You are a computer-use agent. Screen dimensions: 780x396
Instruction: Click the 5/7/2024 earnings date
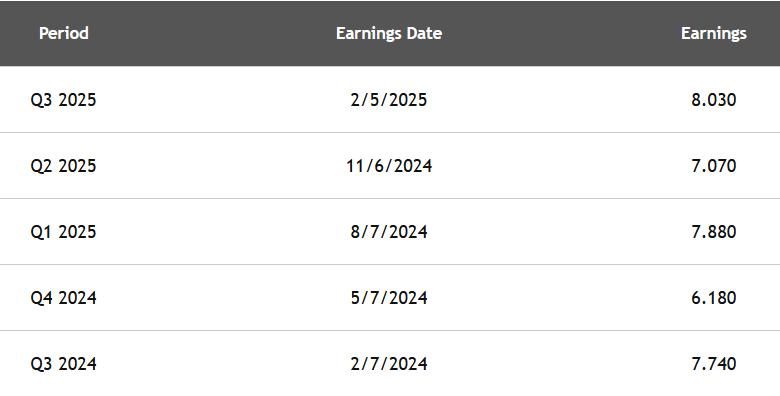coord(389,298)
